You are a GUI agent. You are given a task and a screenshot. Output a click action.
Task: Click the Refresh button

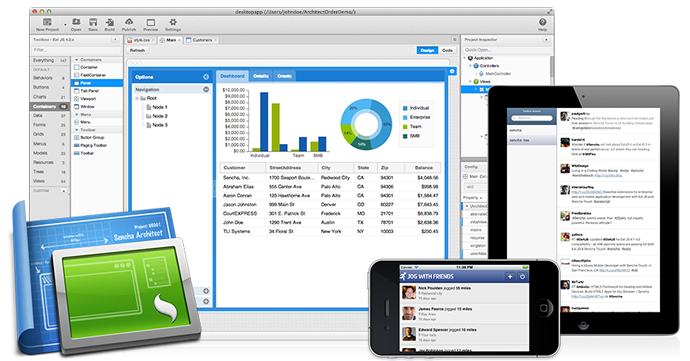click(137, 50)
